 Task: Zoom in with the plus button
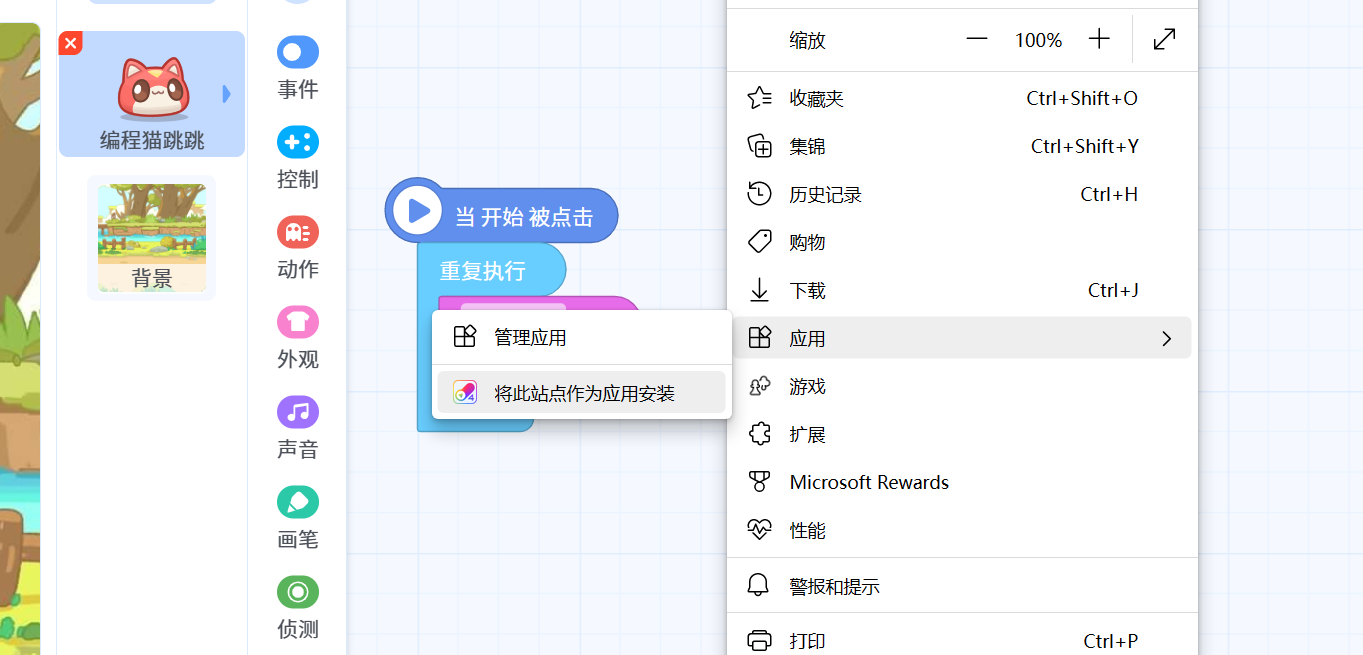pyautogui.click(x=1099, y=40)
